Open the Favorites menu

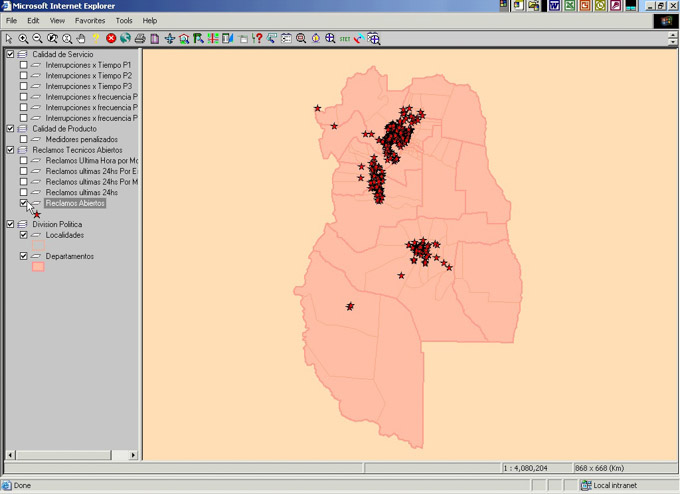point(89,20)
